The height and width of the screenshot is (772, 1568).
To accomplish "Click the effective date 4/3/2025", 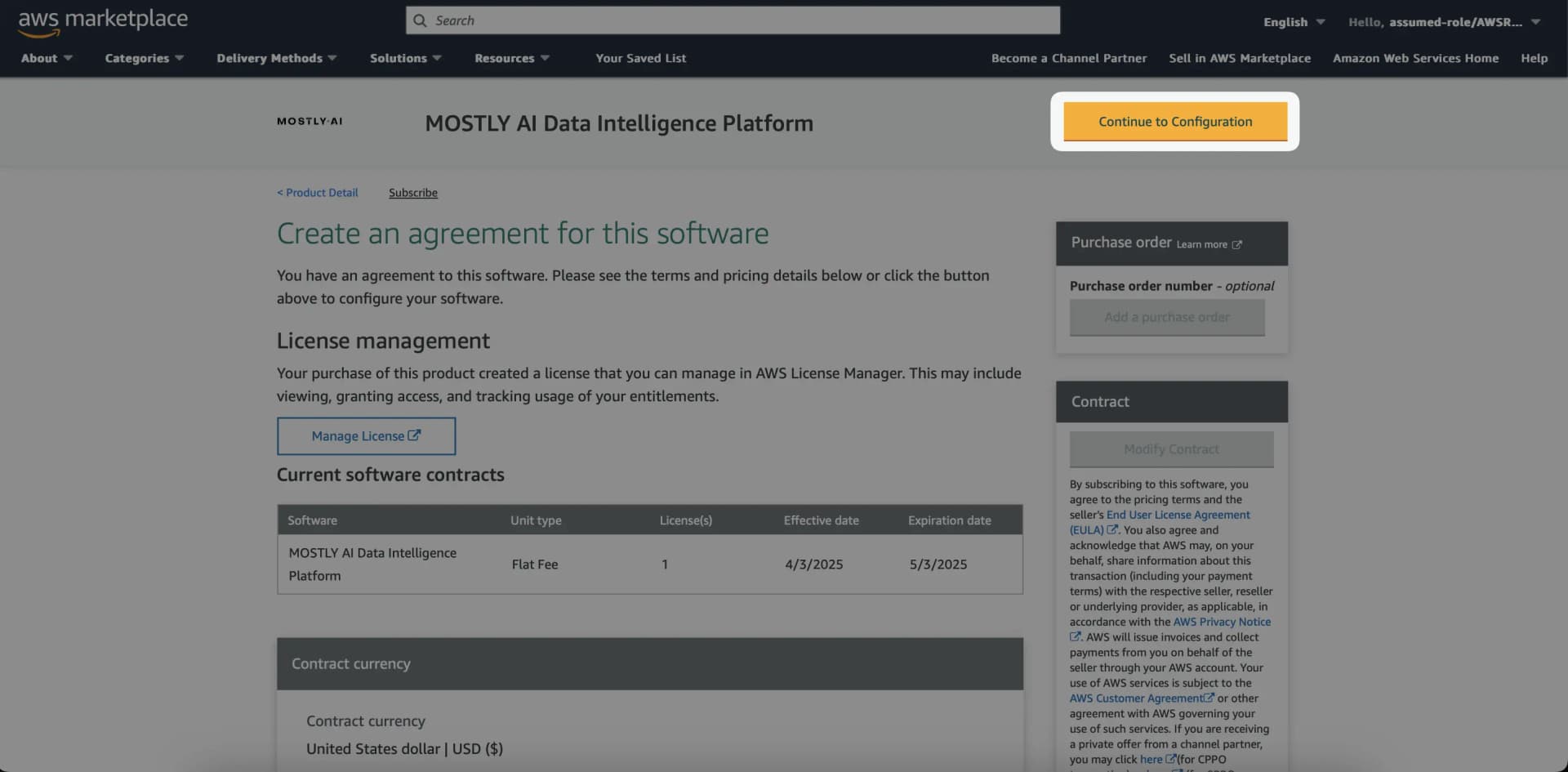I will pyautogui.click(x=813, y=564).
